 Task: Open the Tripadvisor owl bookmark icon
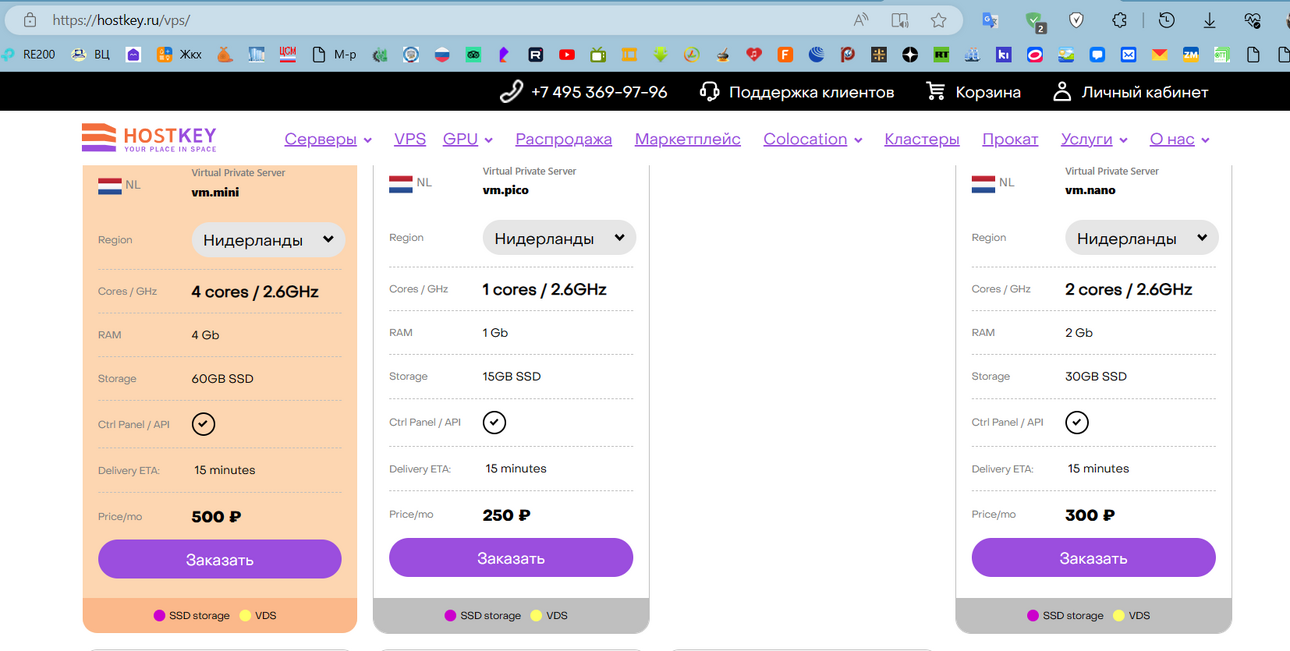coord(473,55)
